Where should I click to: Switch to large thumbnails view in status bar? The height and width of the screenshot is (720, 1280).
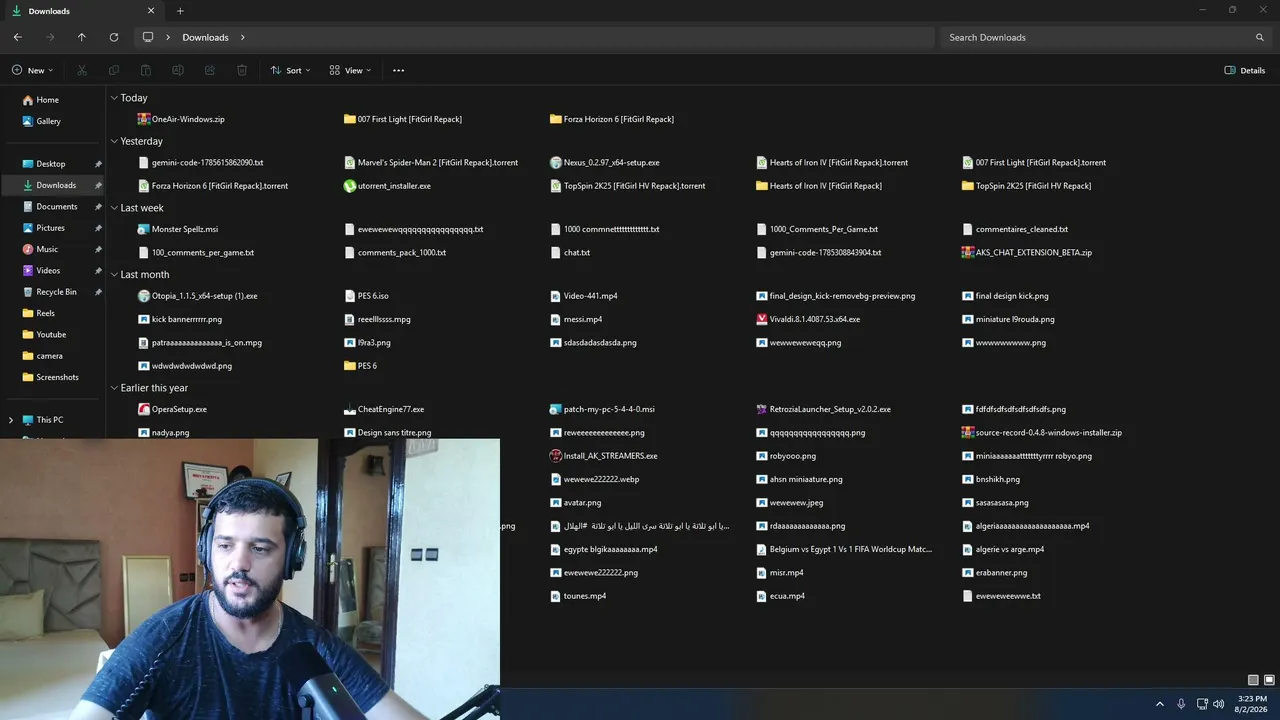coord(1268,680)
